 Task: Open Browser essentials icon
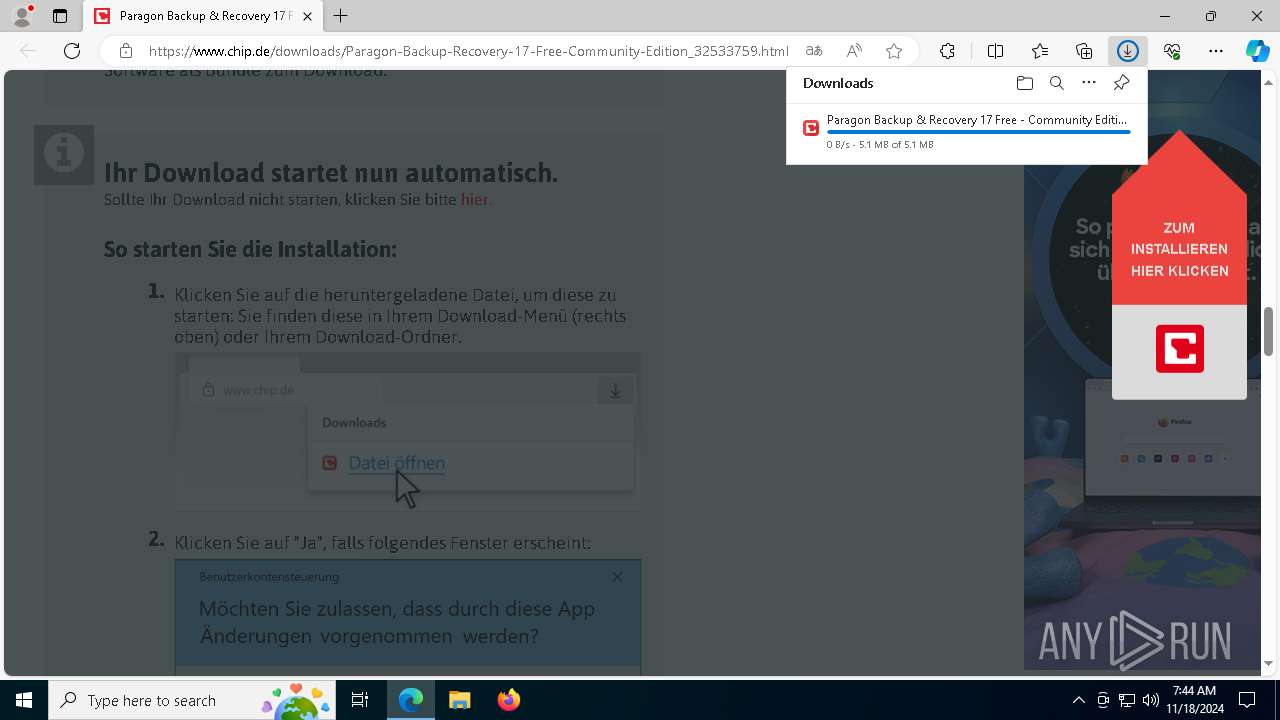pyautogui.click(x=1172, y=51)
